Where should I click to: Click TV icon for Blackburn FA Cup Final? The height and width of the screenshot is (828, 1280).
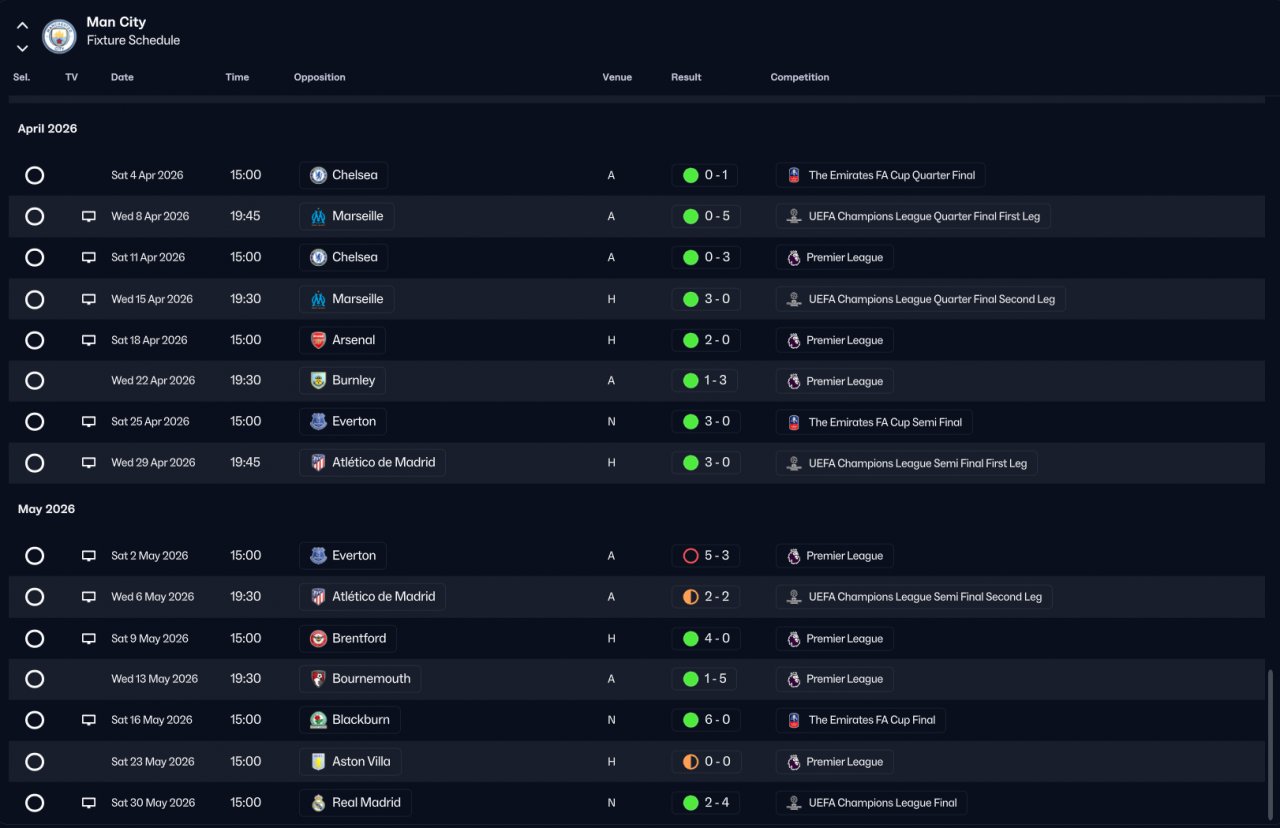point(89,720)
